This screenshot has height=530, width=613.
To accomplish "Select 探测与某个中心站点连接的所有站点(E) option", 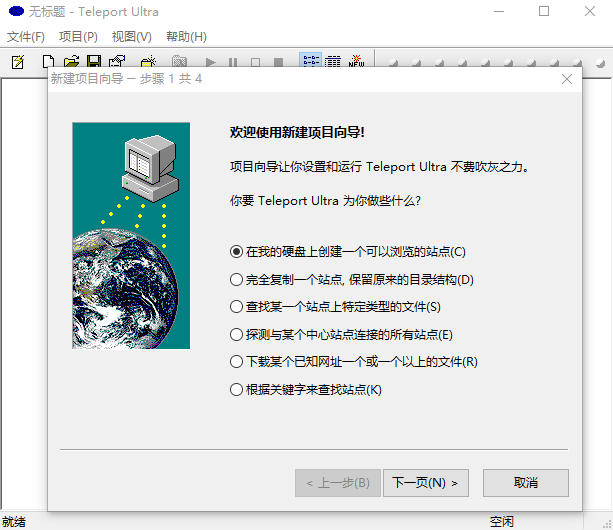I will [x=341, y=335].
